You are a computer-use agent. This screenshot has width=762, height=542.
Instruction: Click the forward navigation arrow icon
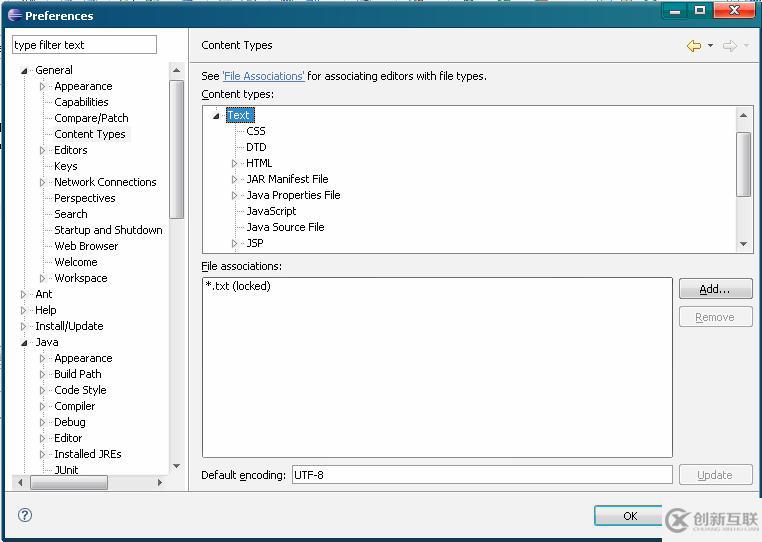point(729,46)
